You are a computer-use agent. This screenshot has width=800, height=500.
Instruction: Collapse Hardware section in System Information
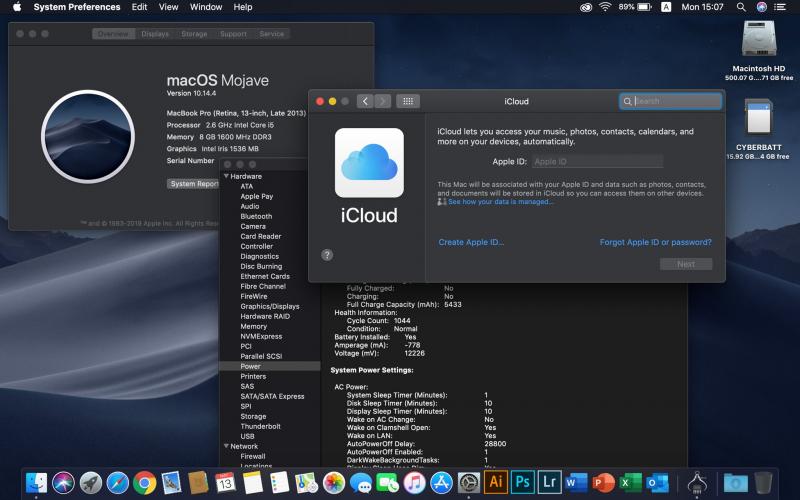[x=226, y=176]
